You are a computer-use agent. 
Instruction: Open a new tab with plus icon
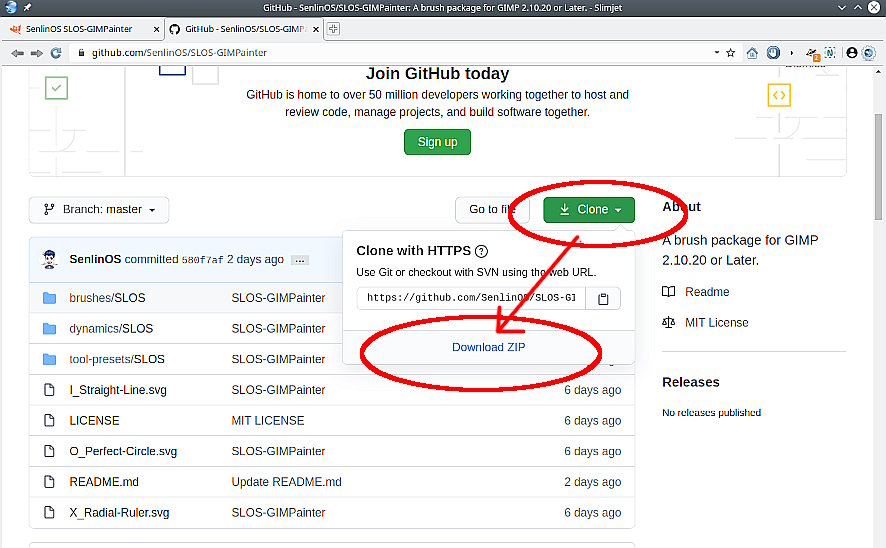pos(333,29)
